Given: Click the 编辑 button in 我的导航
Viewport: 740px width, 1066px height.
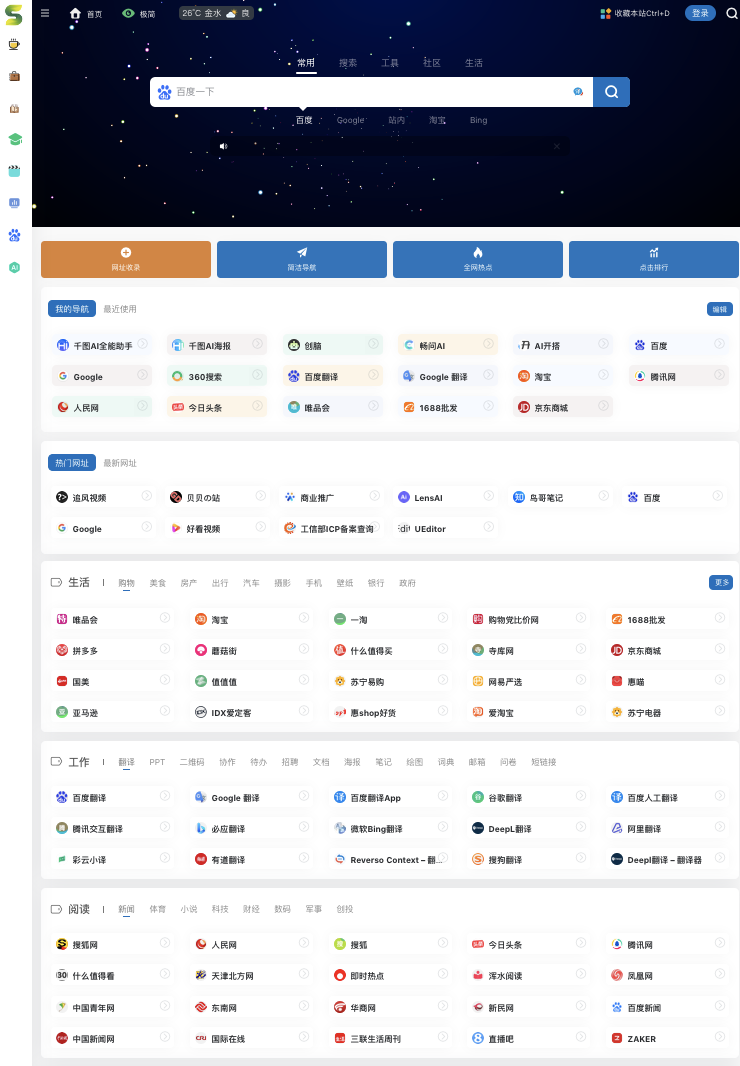Looking at the screenshot, I should click(720, 309).
